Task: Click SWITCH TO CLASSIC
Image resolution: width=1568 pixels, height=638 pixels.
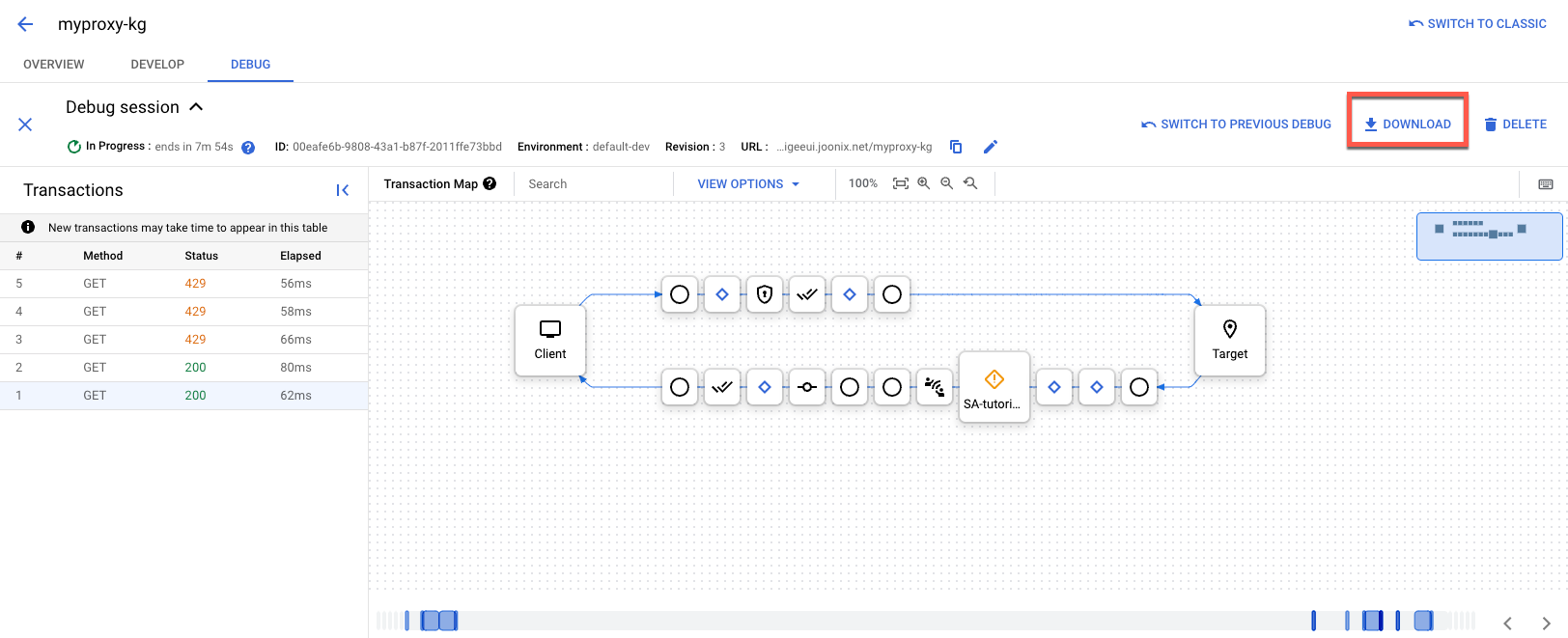Action: coord(1477,24)
